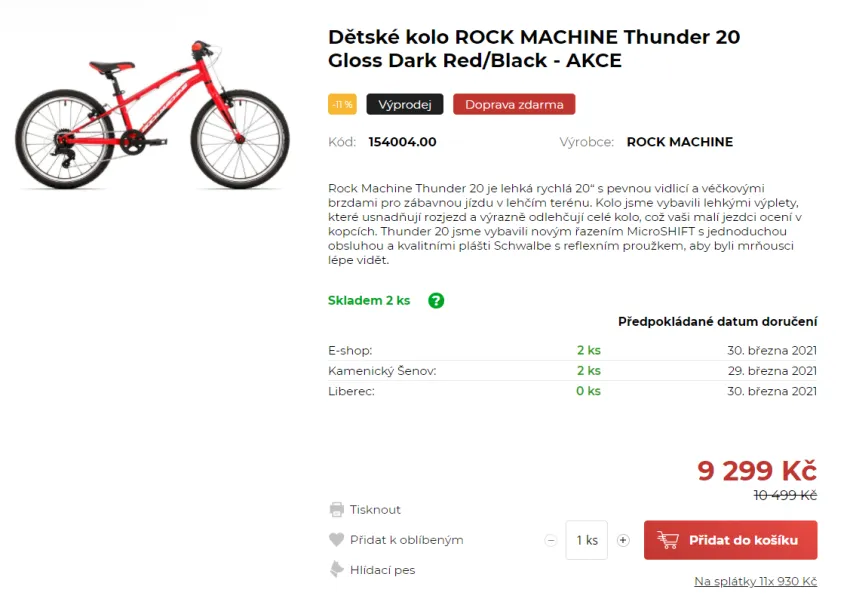The image size is (856, 614).
Task: Increase quantity with the plus button
Action: coord(623,540)
